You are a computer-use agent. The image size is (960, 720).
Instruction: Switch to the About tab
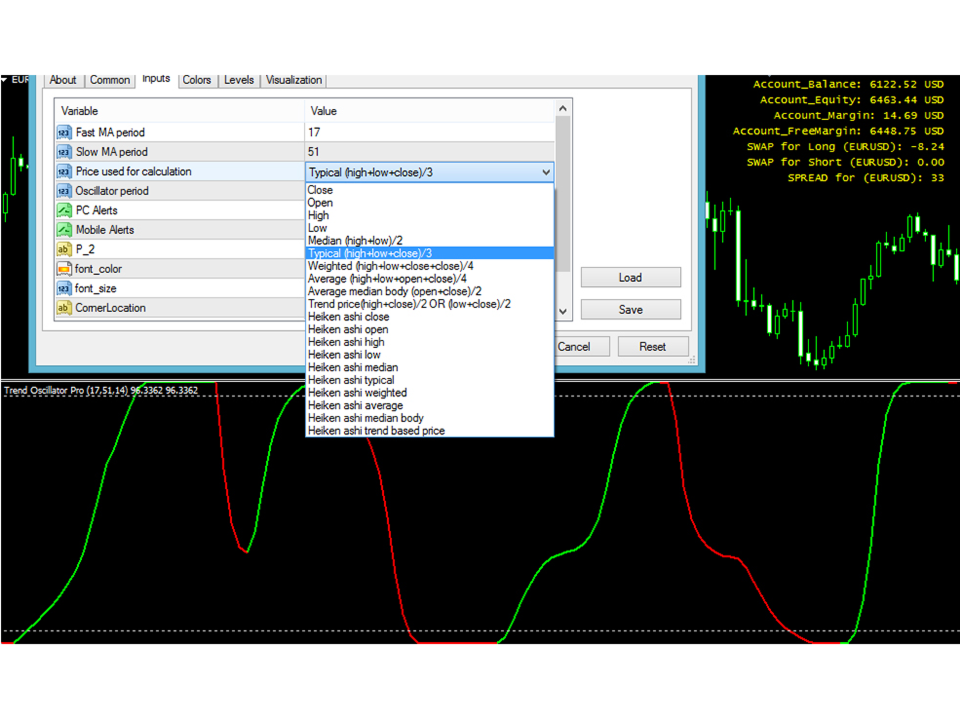63,80
